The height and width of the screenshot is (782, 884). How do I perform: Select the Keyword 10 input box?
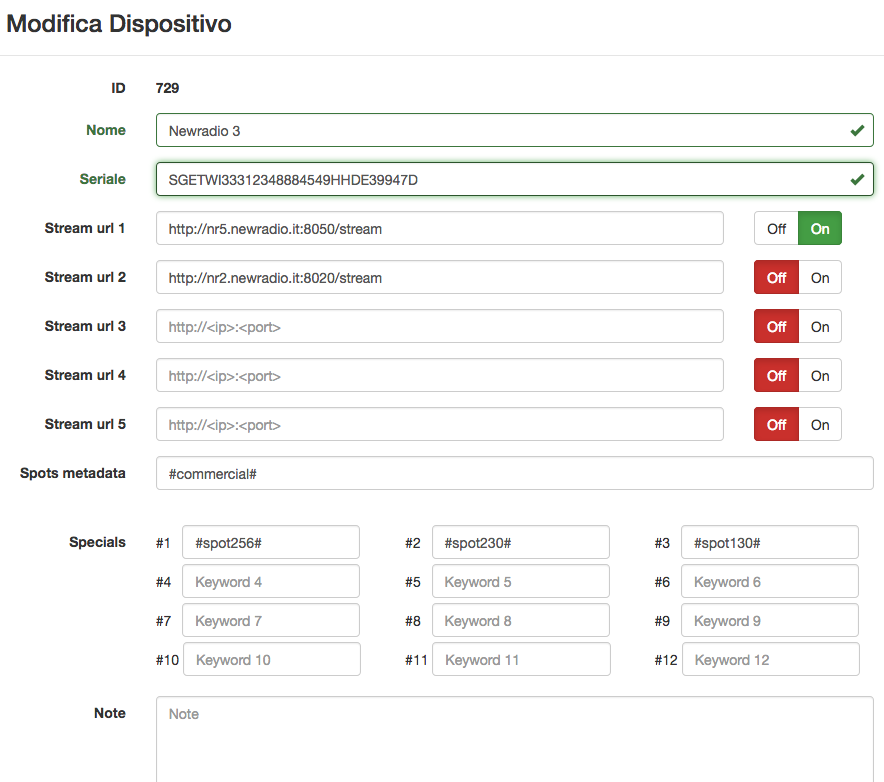click(x=271, y=659)
